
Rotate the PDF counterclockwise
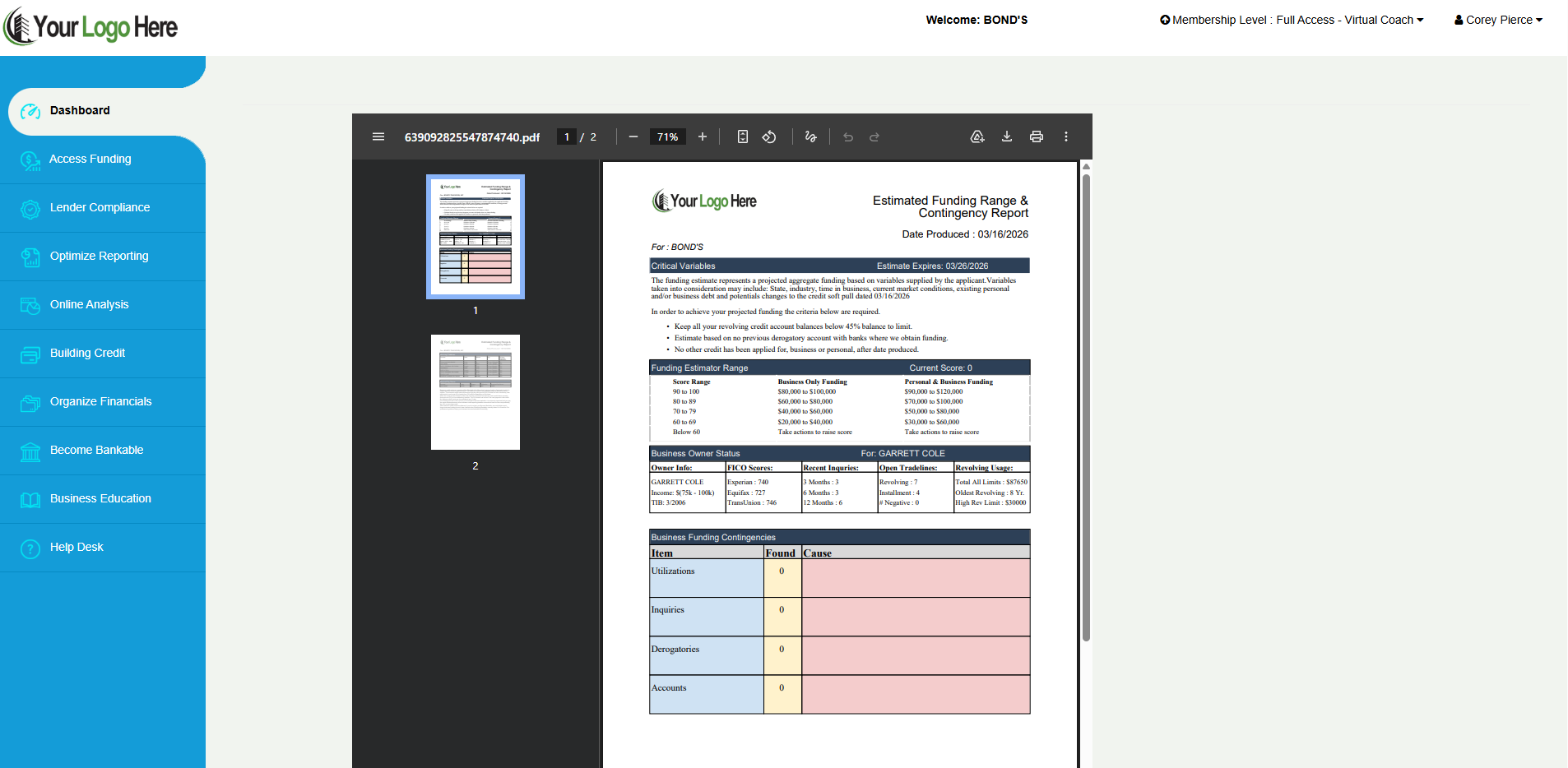(x=769, y=136)
